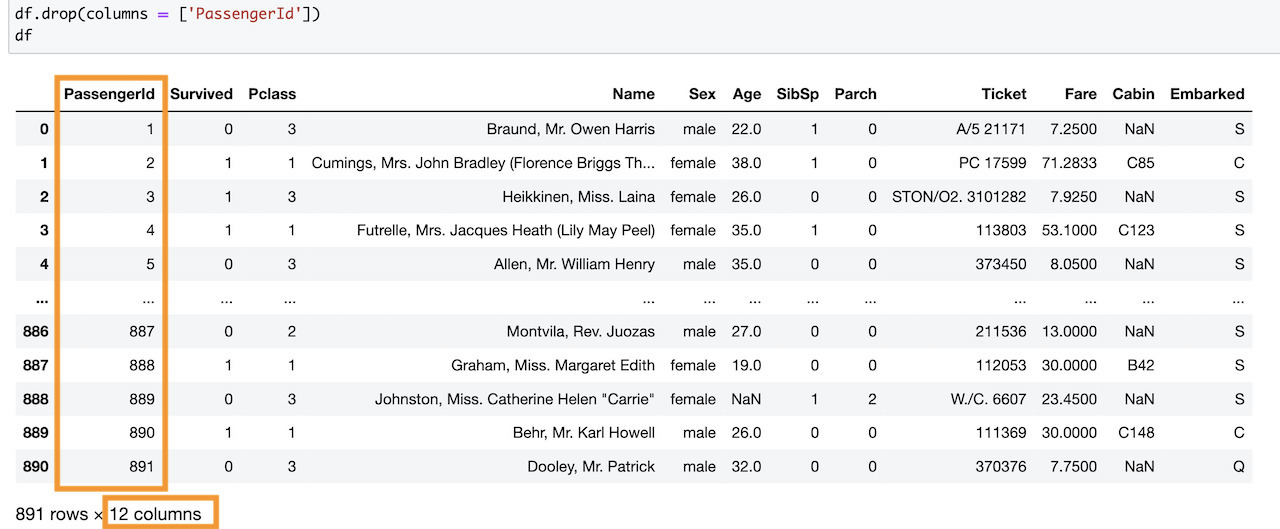Click the Cabin column header

[x=1133, y=94]
